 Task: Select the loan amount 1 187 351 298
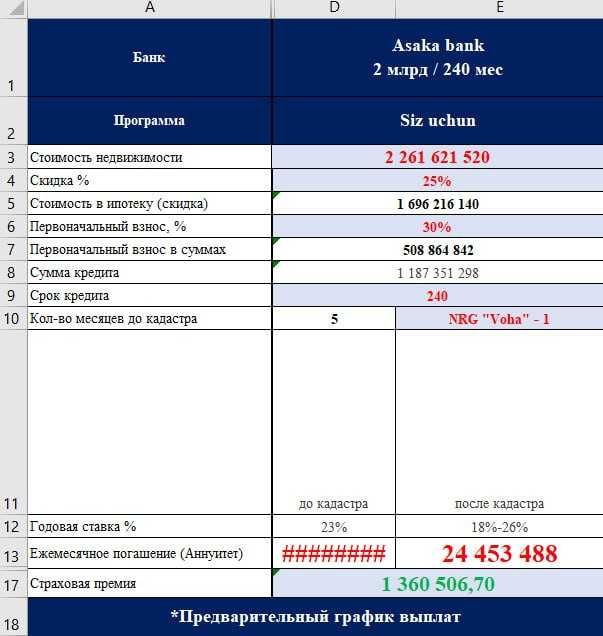pyautogui.click(x=438, y=272)
